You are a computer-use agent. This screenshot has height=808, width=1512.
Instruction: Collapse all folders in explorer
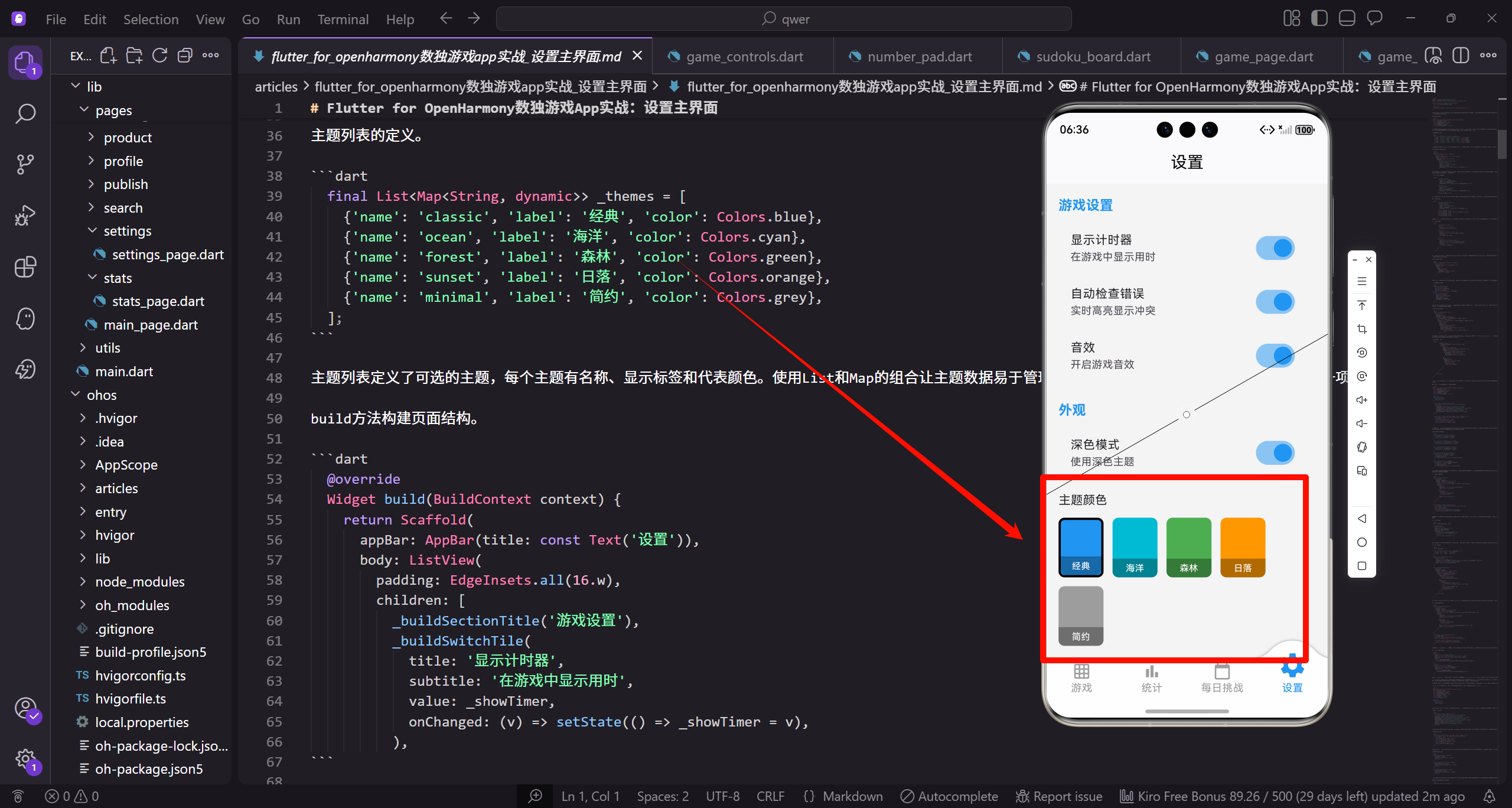pos(185,56)
